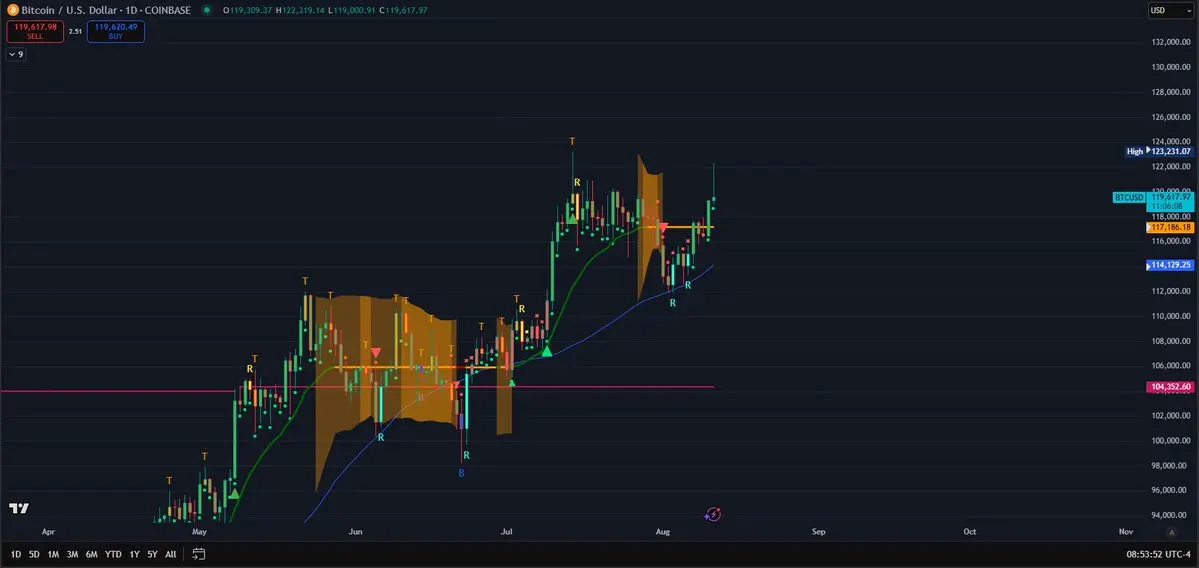
Task: Click the 132,000.00 price axis label
Action: point(1171,42)
